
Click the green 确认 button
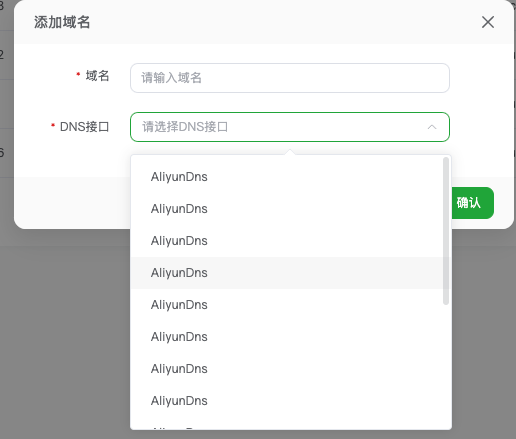(472, 203)
